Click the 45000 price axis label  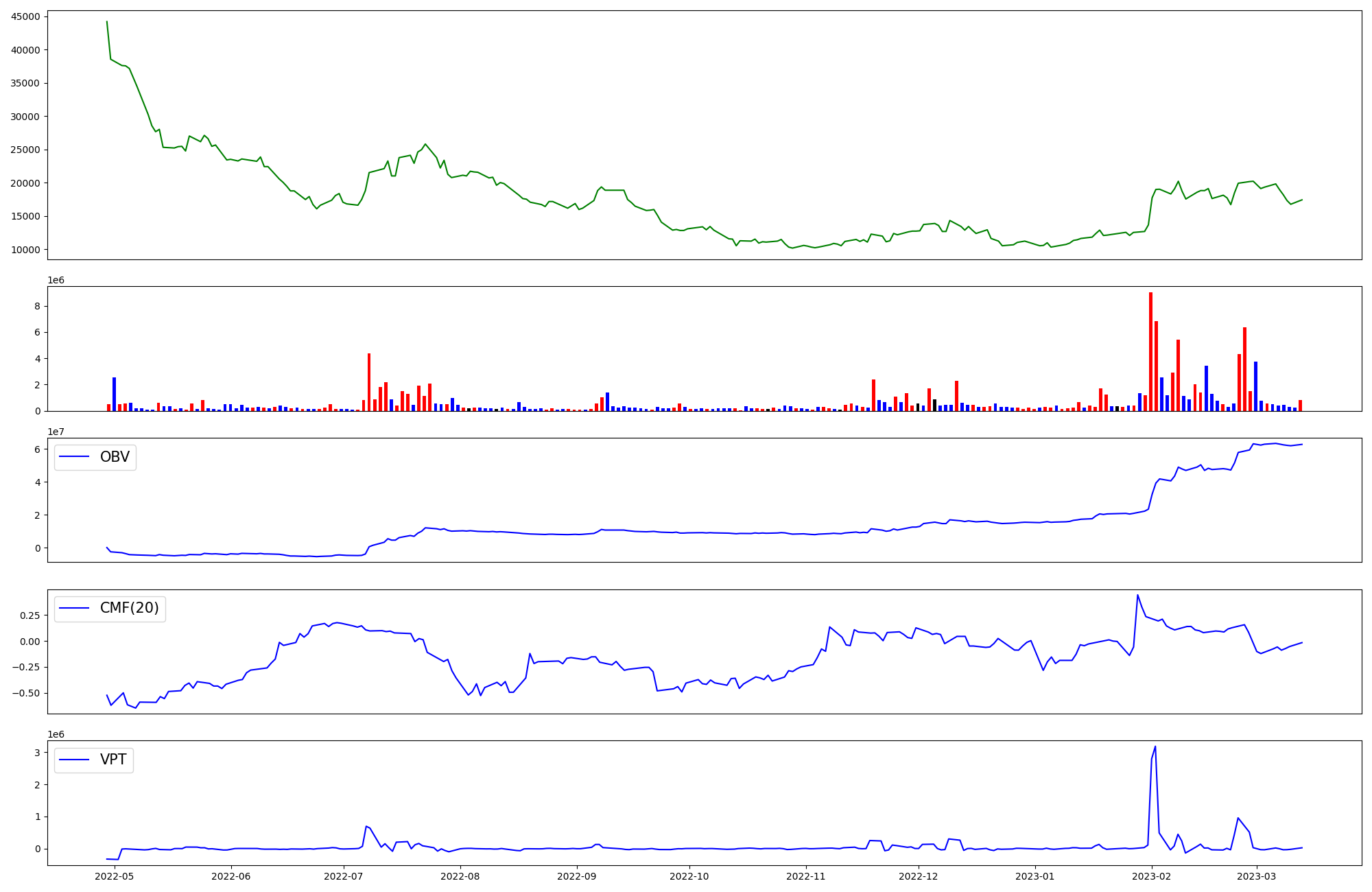tap(25, 16)
